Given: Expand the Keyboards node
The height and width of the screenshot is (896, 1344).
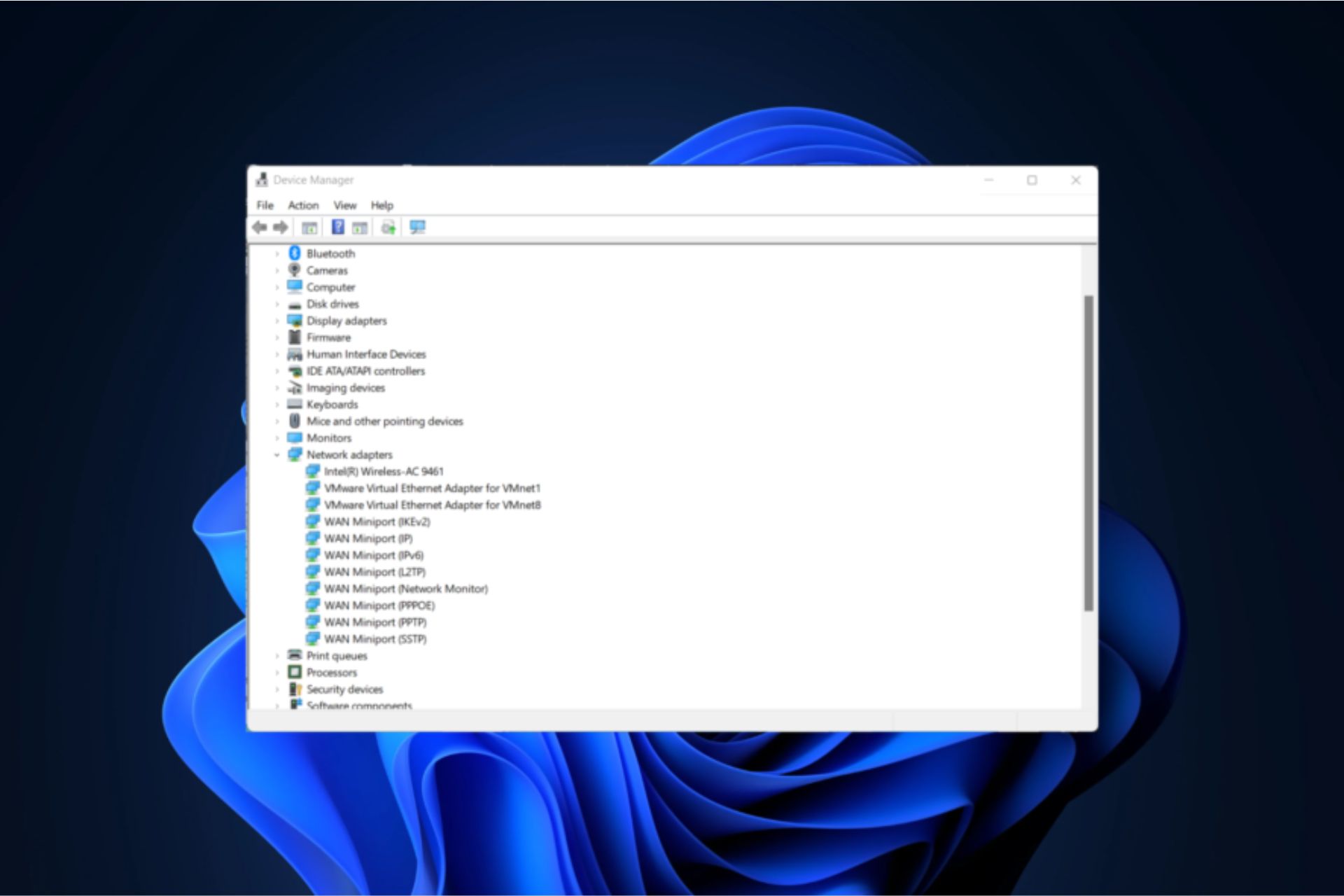Looking at the screenshot, I should pyautogui.click(x=277, y=405).
